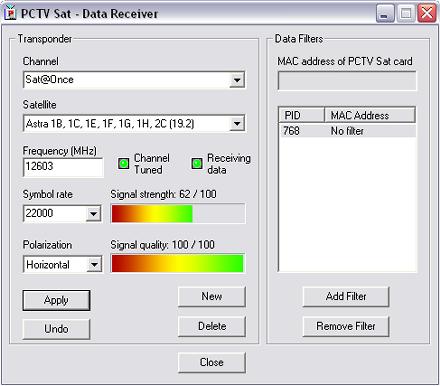Select the filter row with PID 768
Viewport: 440px width, 386px height.
point(347,131)
